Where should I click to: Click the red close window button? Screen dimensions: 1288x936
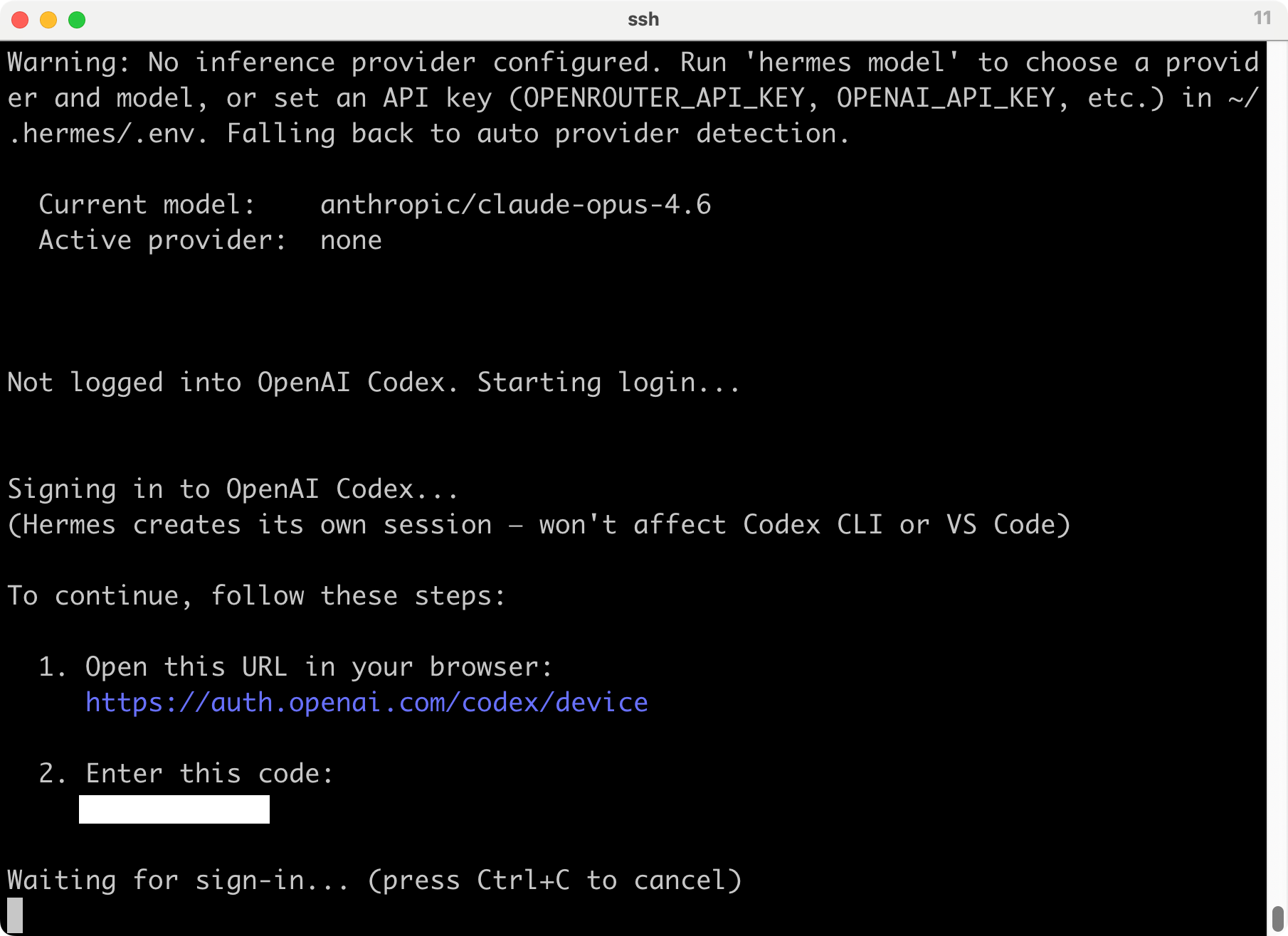pyautogui.click(x=20, y=20)
